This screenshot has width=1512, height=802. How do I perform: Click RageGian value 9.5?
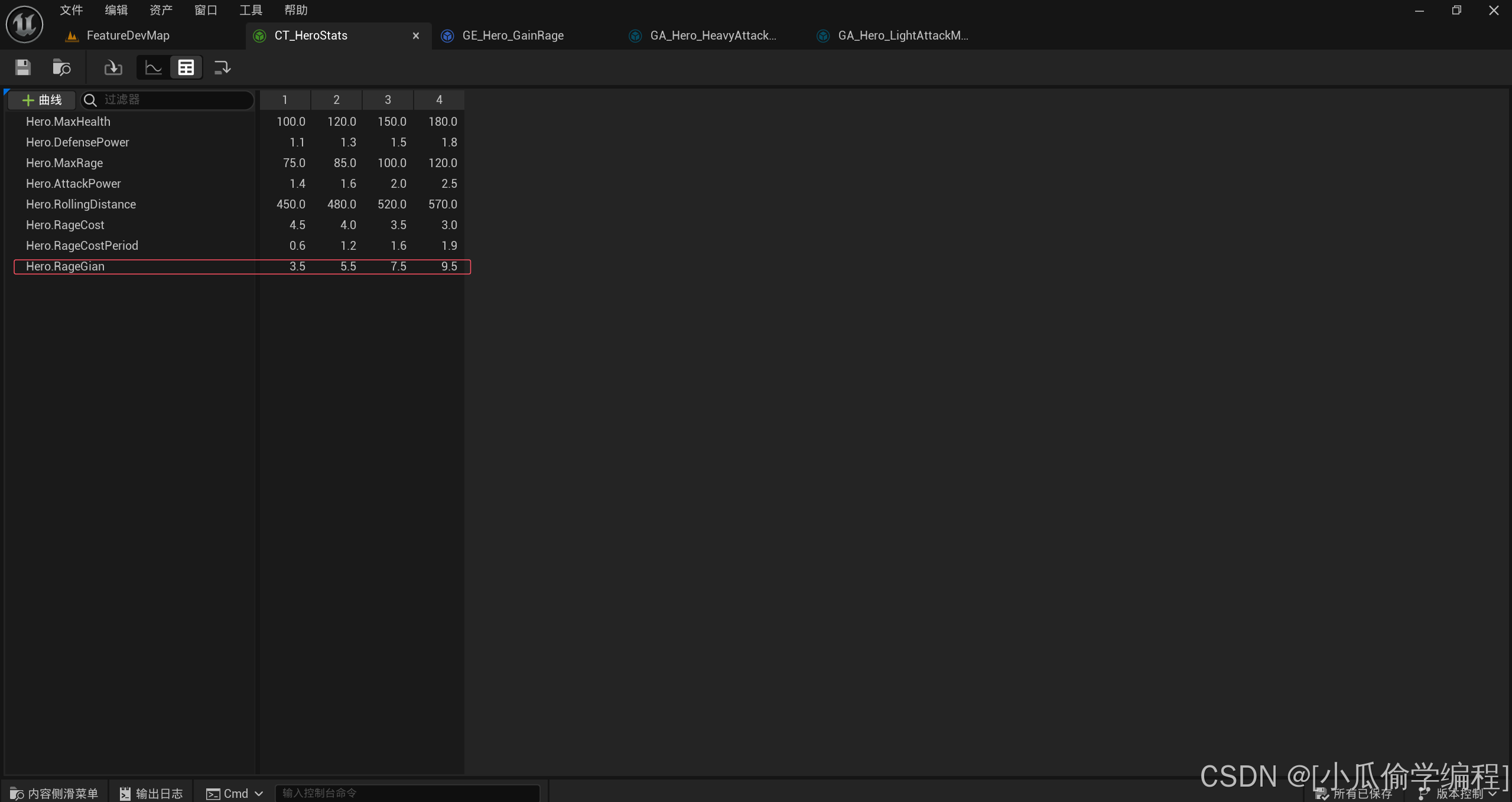[x=449, y=266]
